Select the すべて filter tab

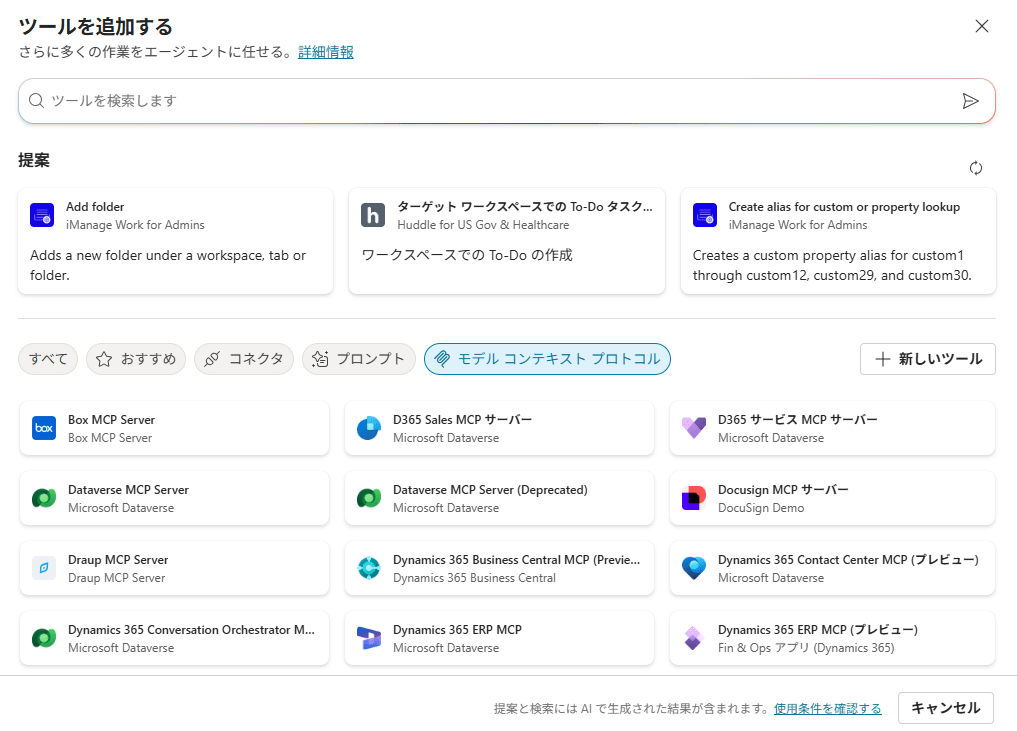click(x=48, y=359)
